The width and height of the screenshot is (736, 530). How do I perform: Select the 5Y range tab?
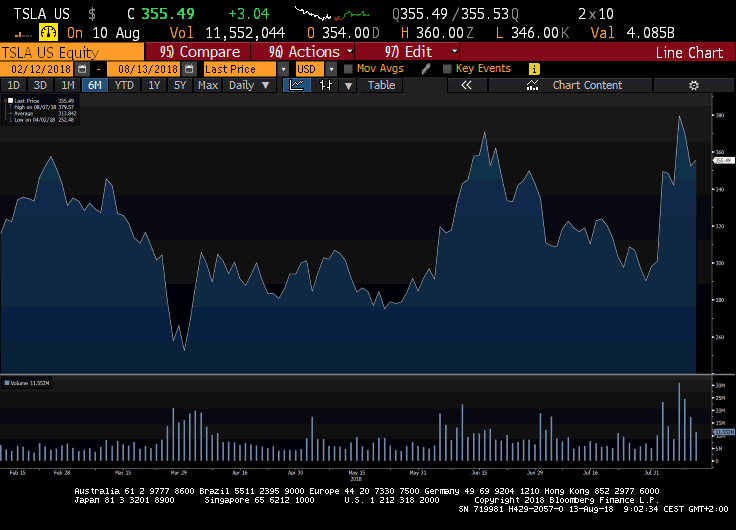click(x=180, y=85)
